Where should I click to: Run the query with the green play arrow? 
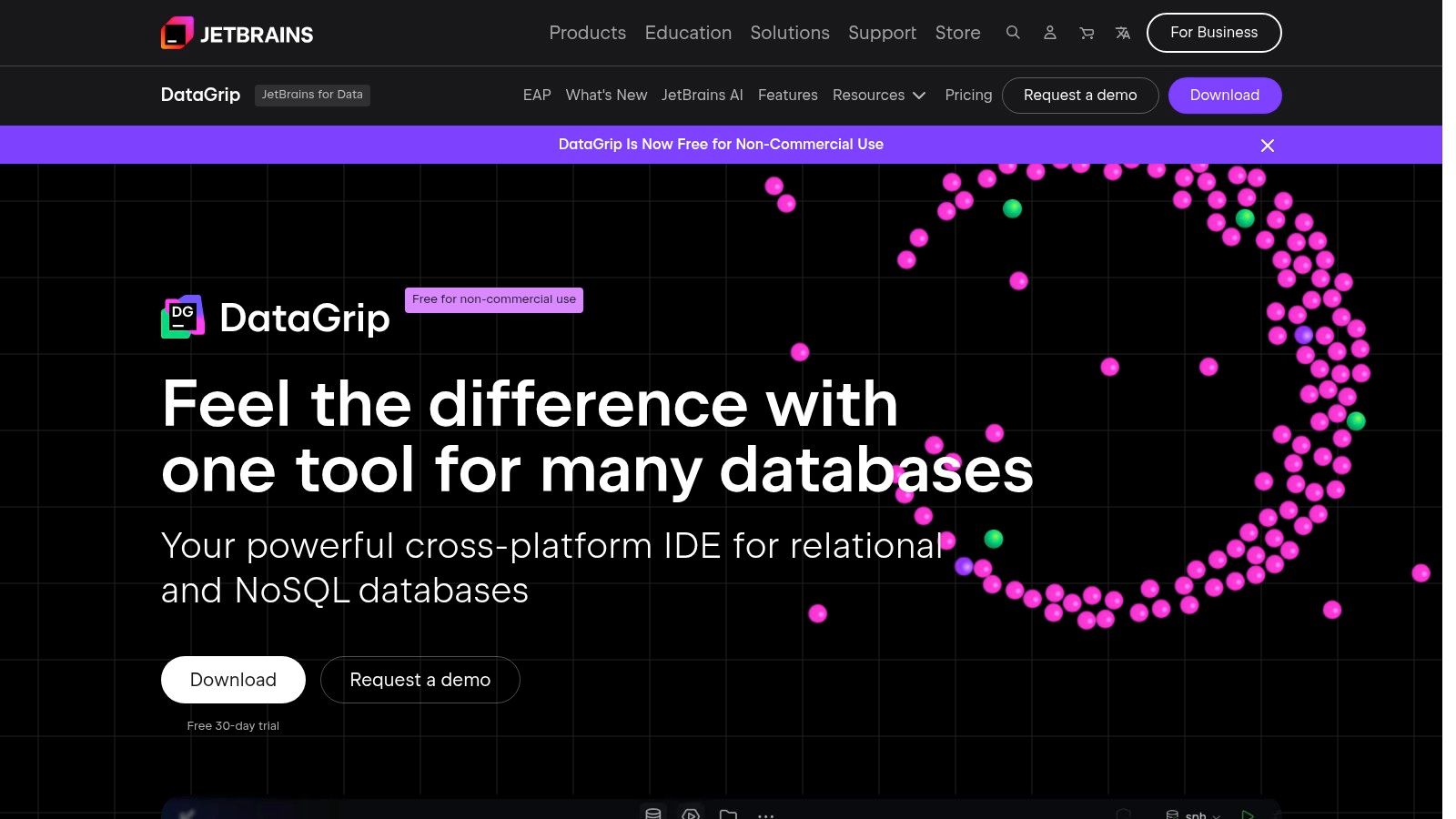(1249, 814)
